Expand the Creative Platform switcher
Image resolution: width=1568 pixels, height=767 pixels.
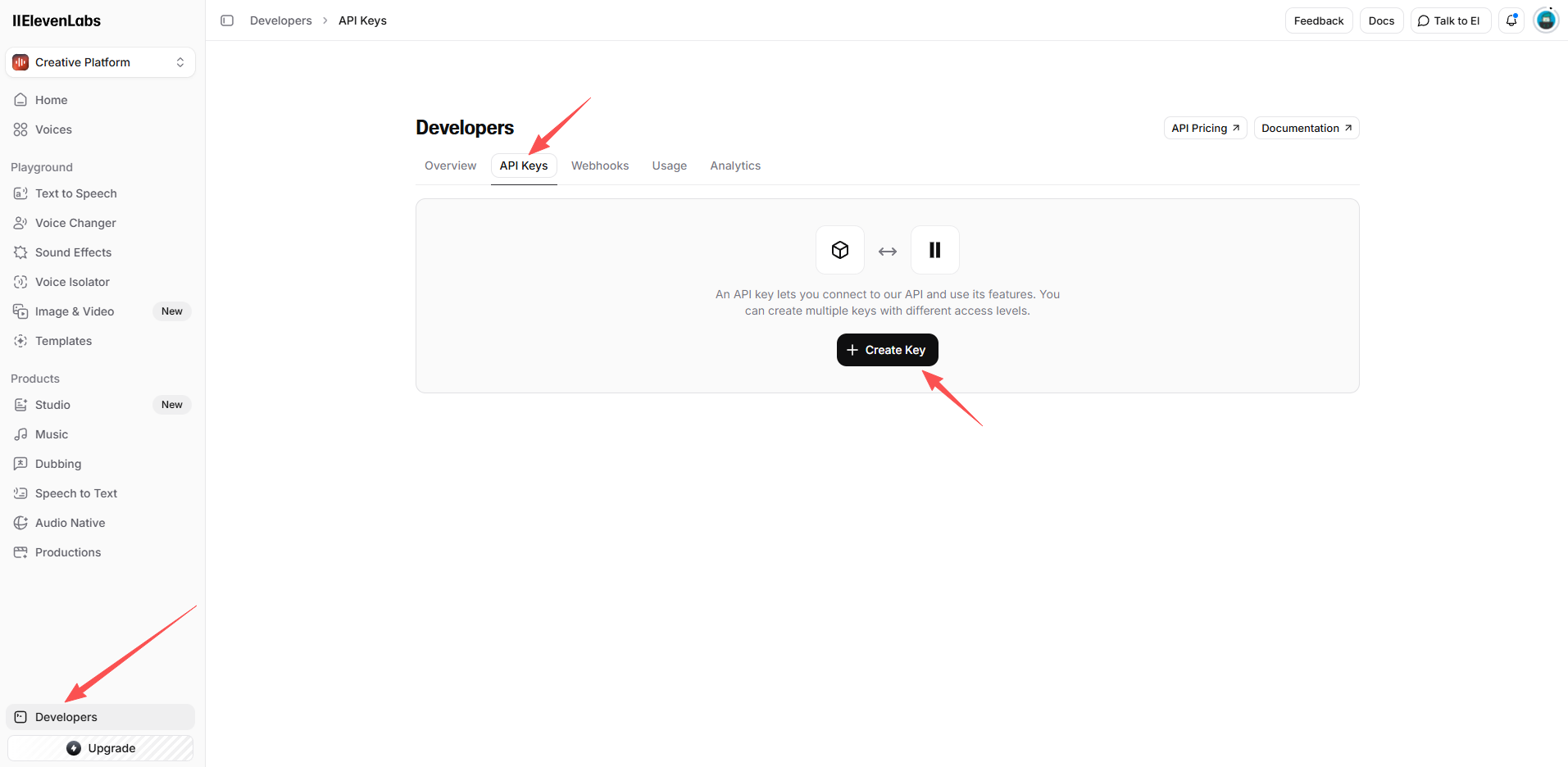(100, 62)
